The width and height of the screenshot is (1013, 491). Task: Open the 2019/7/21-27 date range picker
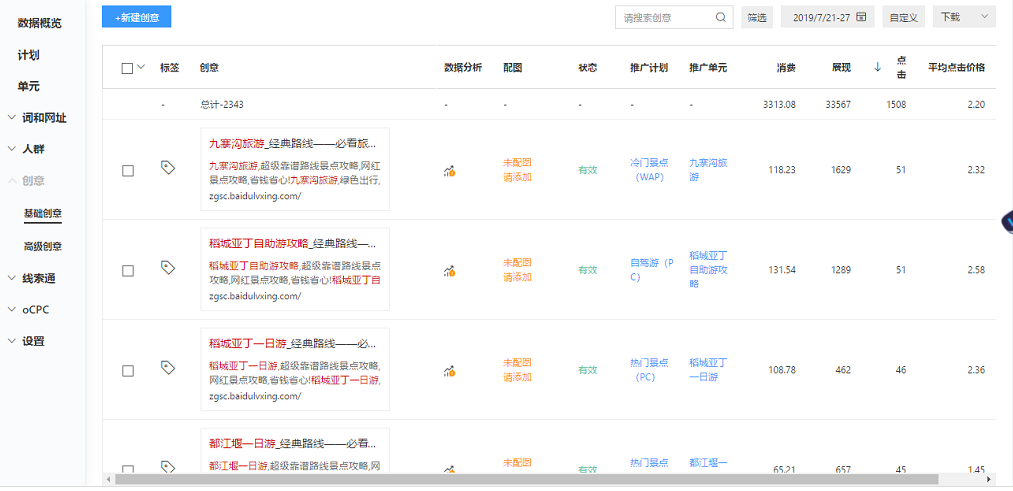coord(828,17)
